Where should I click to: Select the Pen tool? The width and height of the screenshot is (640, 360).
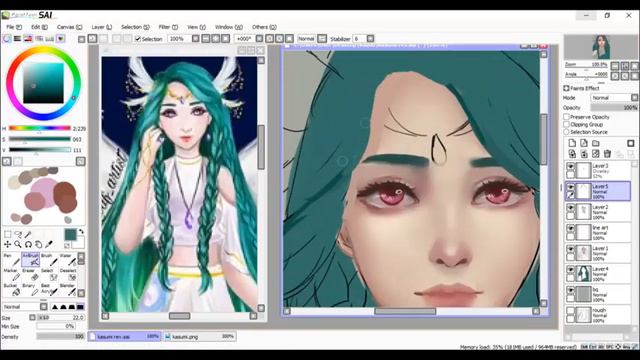point(11,259)
